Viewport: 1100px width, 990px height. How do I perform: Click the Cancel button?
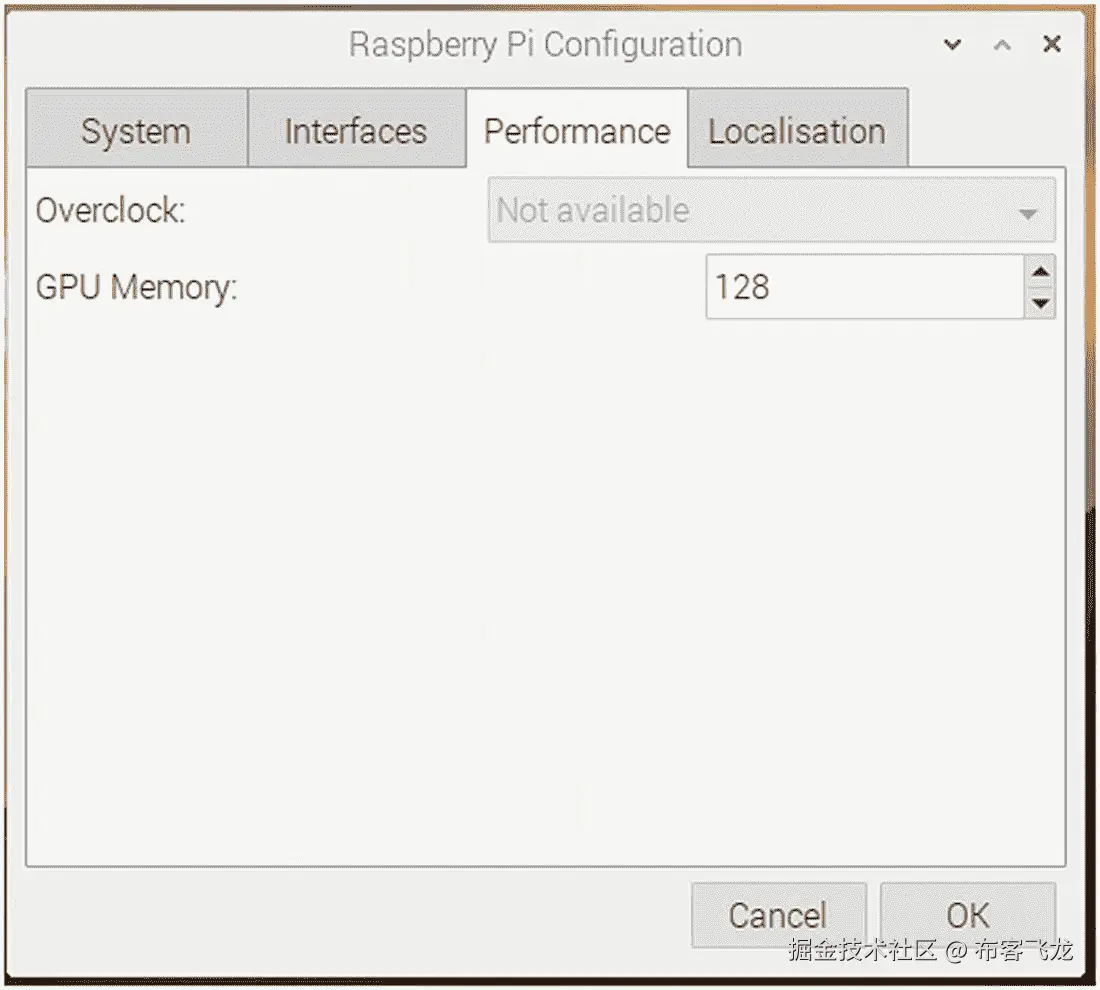click(778, 915)
